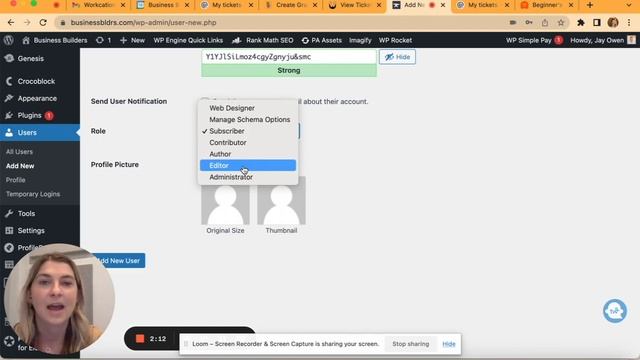The height and width of the screenshot is (360, 640).
Task: Open the chat support bubble
Action: coord(615,311)
